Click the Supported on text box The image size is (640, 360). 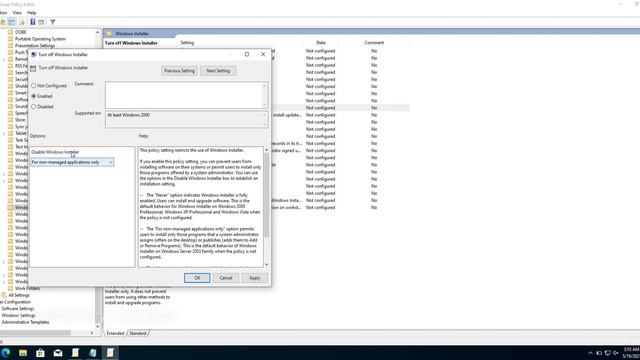pos(187,119)
